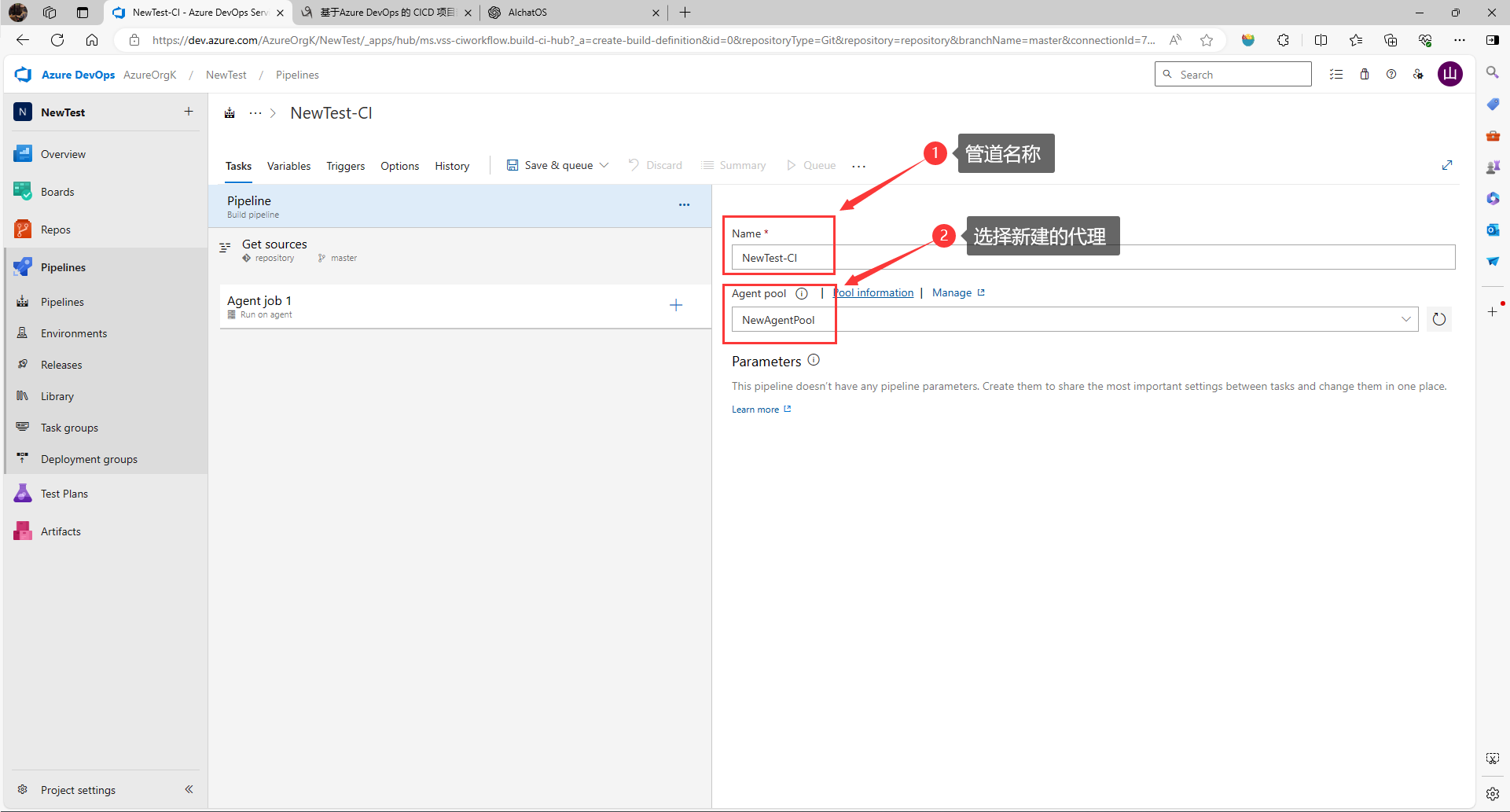The width and height of the screenshot is (1510, 812).
Task: Open Marketplace shopping bag icon
Action: coord(1365,75)
